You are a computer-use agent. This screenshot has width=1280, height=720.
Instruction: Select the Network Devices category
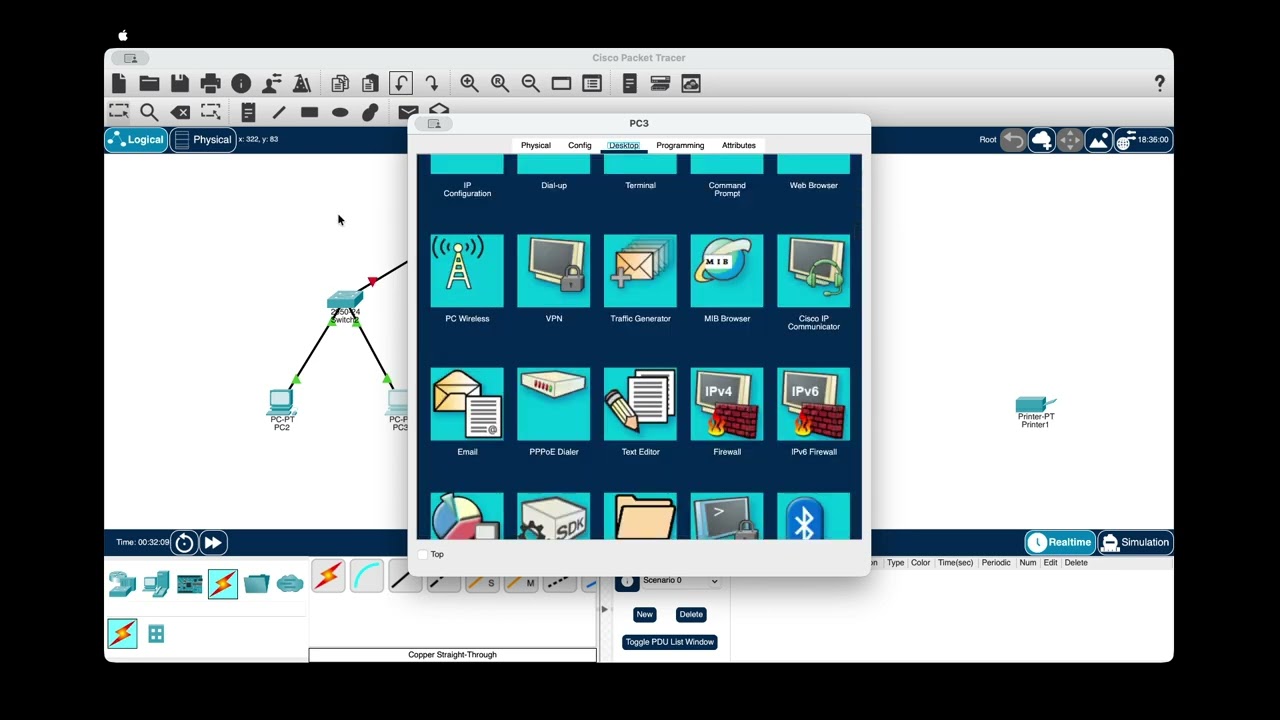[122, 583]
